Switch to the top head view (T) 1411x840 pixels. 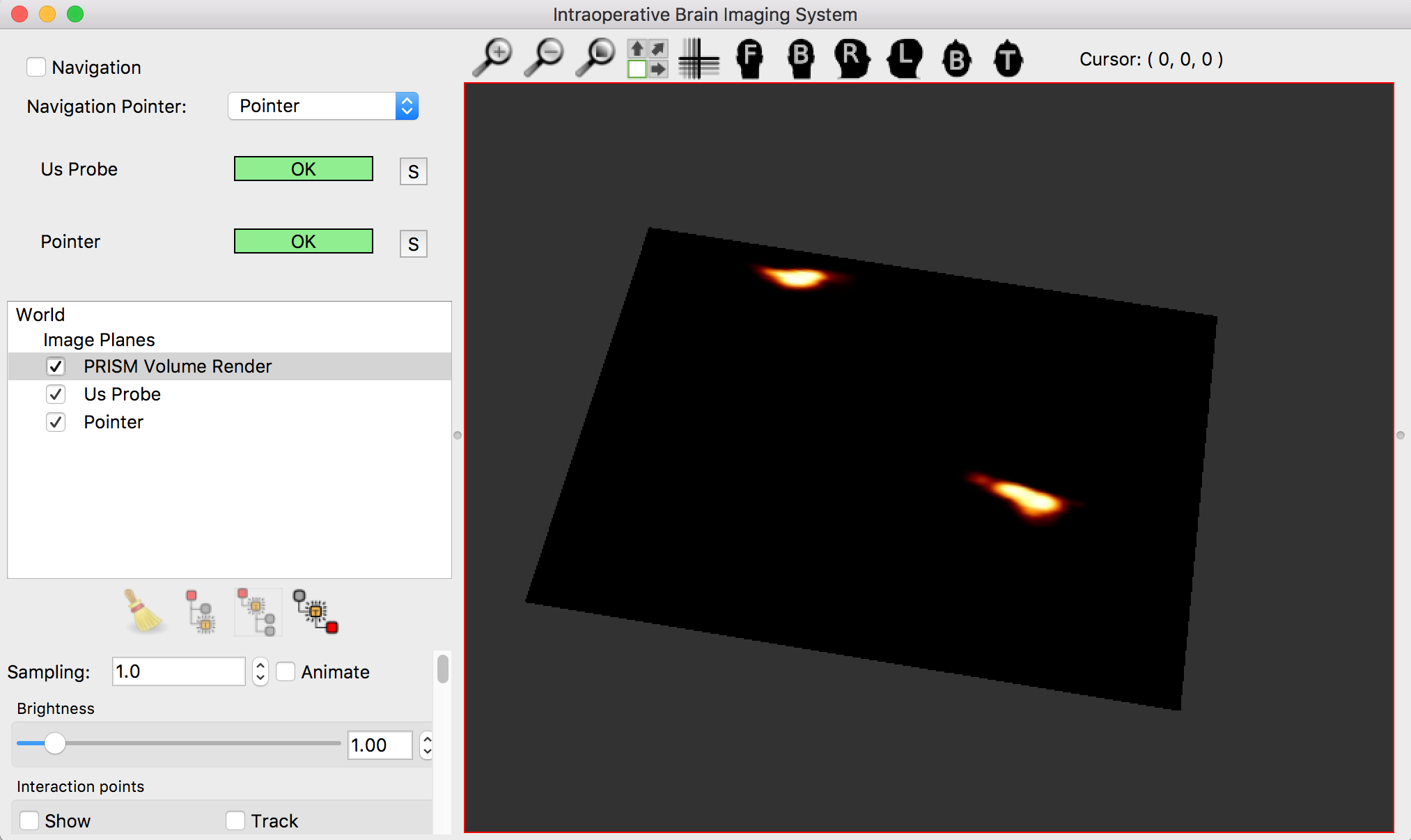[x=1008, y=59]
